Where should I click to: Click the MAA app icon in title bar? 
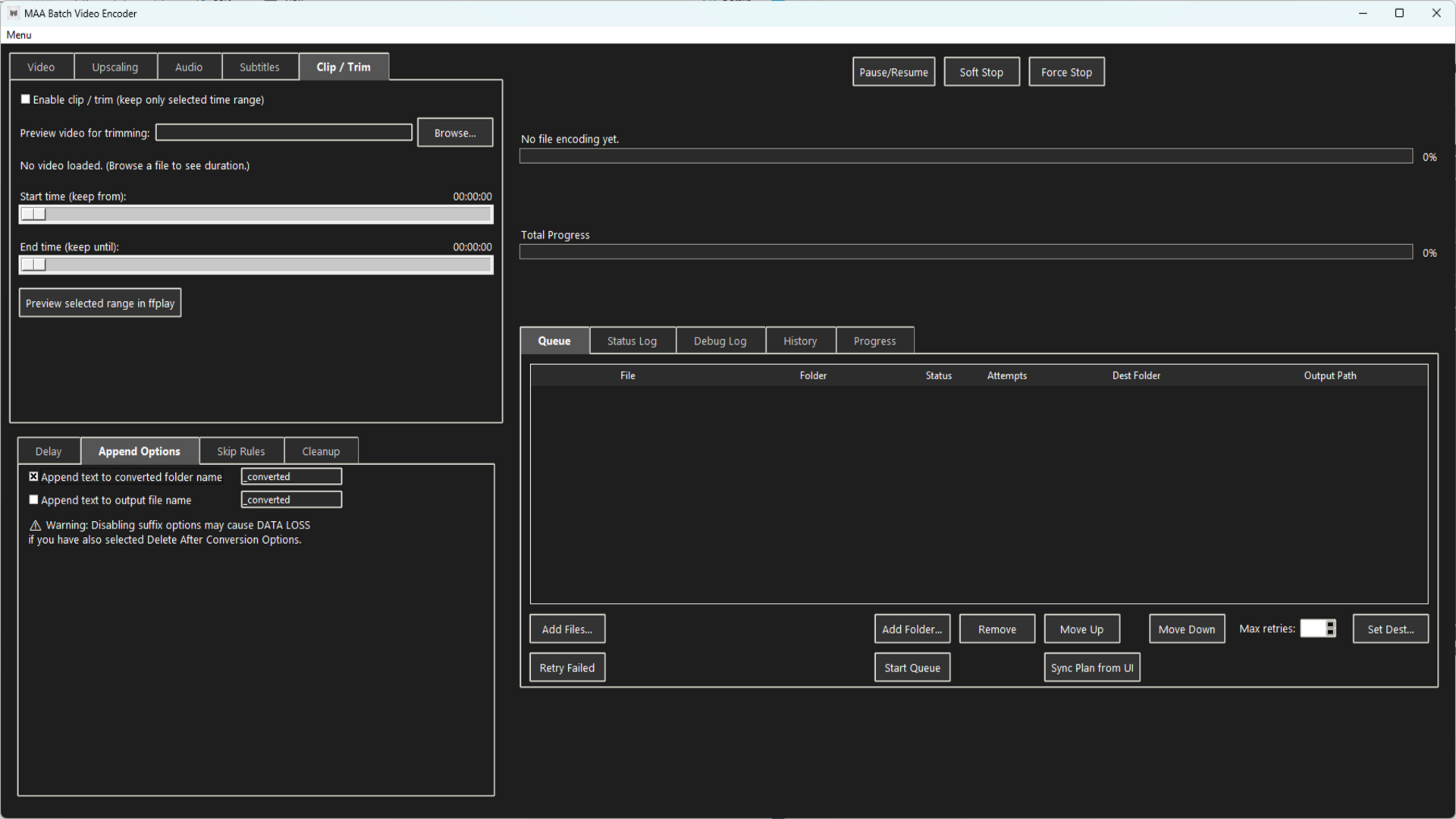pos(13,13)
